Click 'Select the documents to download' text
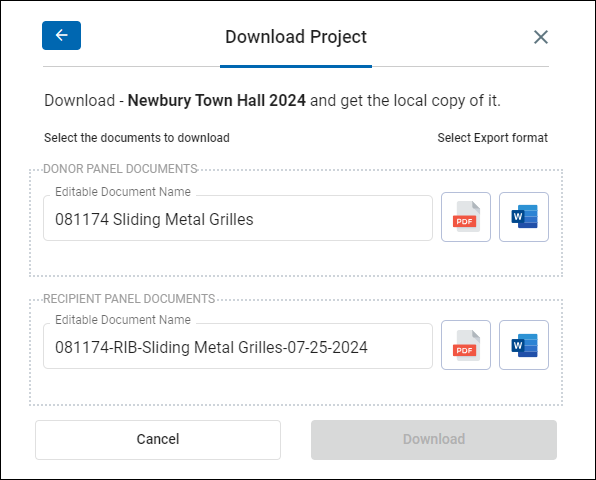Image resolution: width=596 pixels, height=480 pixels. [137, 138]
